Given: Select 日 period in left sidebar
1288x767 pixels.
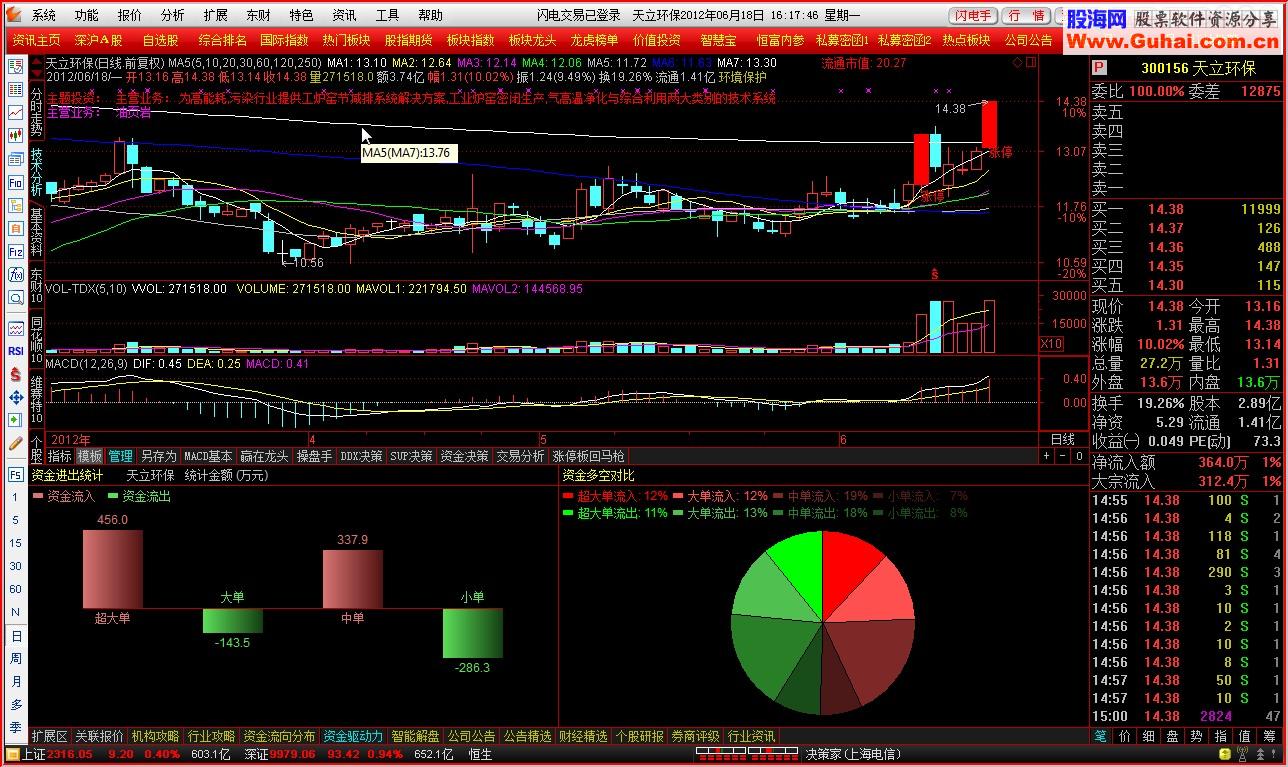Looking at the screenshot, I should (16, 636).
